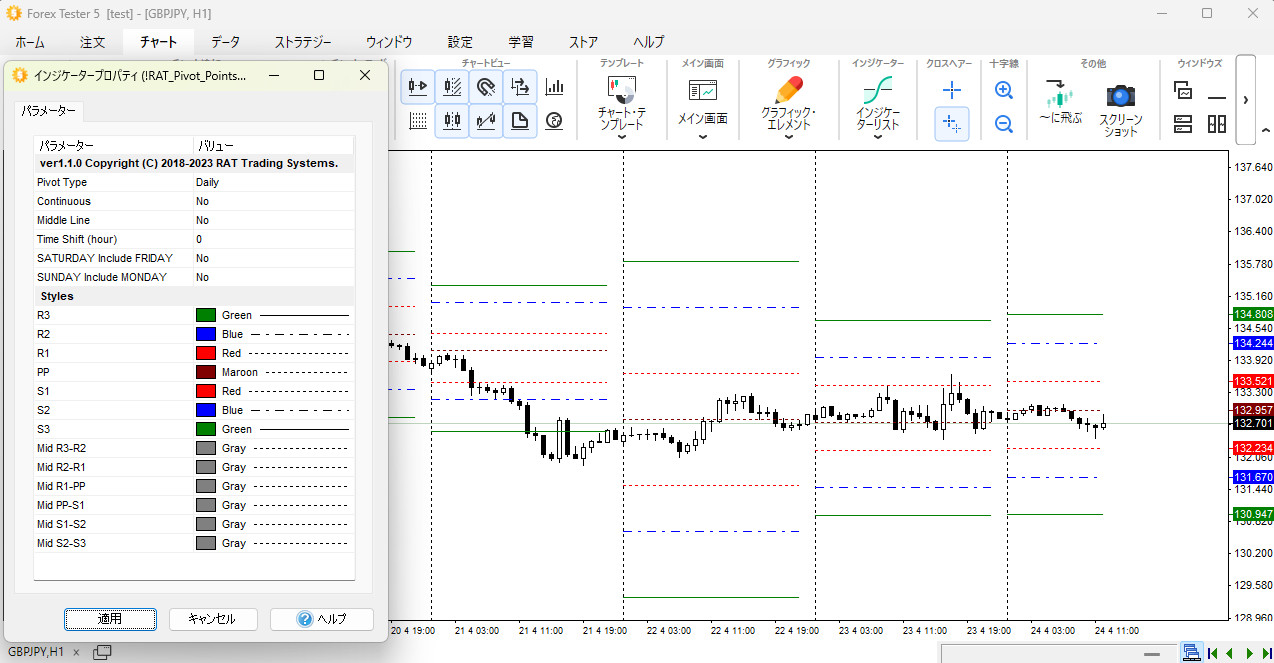Click the R2 Blue color swatch

206,335
